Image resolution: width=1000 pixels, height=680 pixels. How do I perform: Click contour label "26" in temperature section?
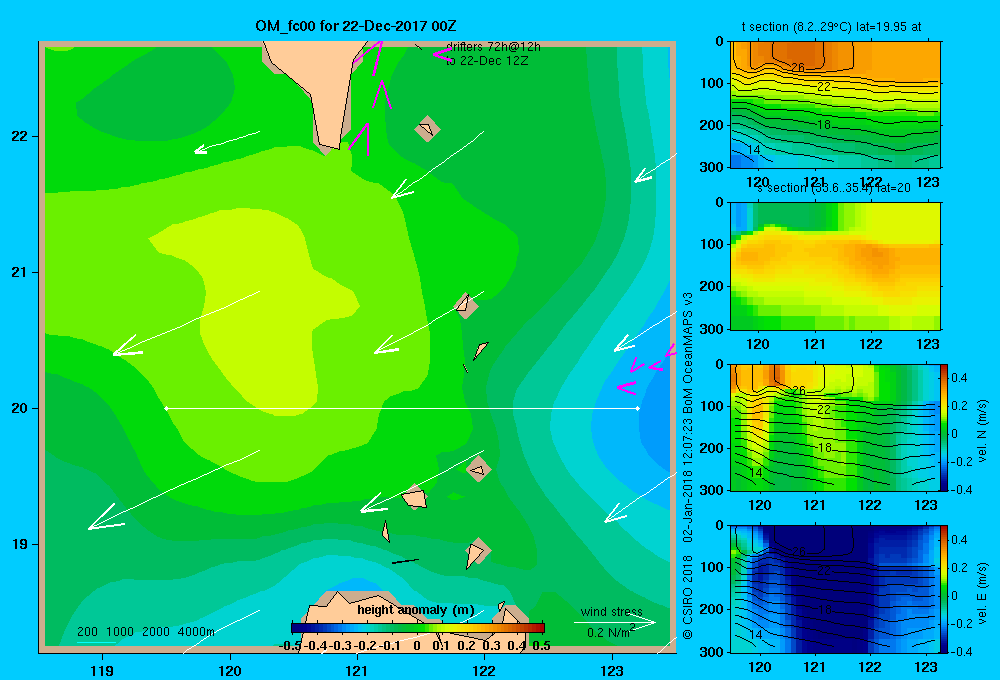[x=798, y=67]
